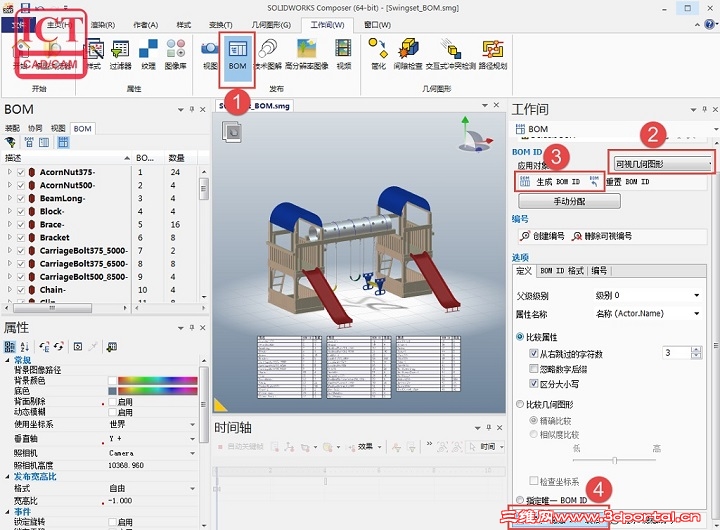Enable 忽略数字后缀 checkbox
The height and width of the screenshot is (530, 720).
pyautogui.click(x=534, y=369)
